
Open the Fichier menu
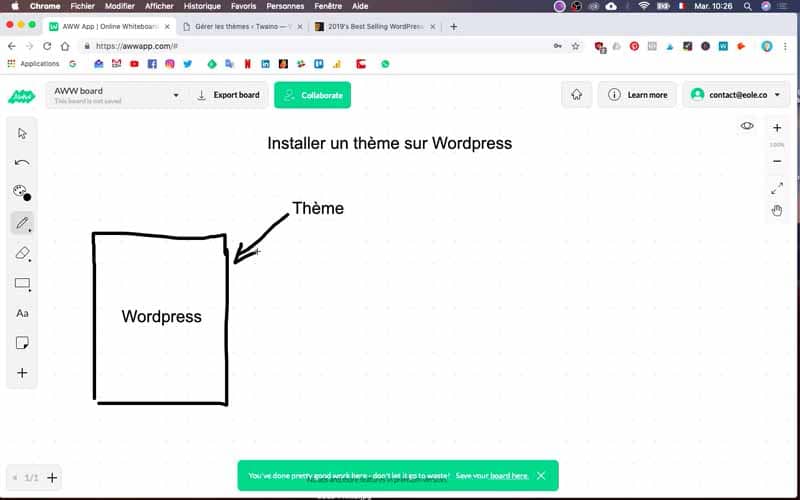(83, 6)
